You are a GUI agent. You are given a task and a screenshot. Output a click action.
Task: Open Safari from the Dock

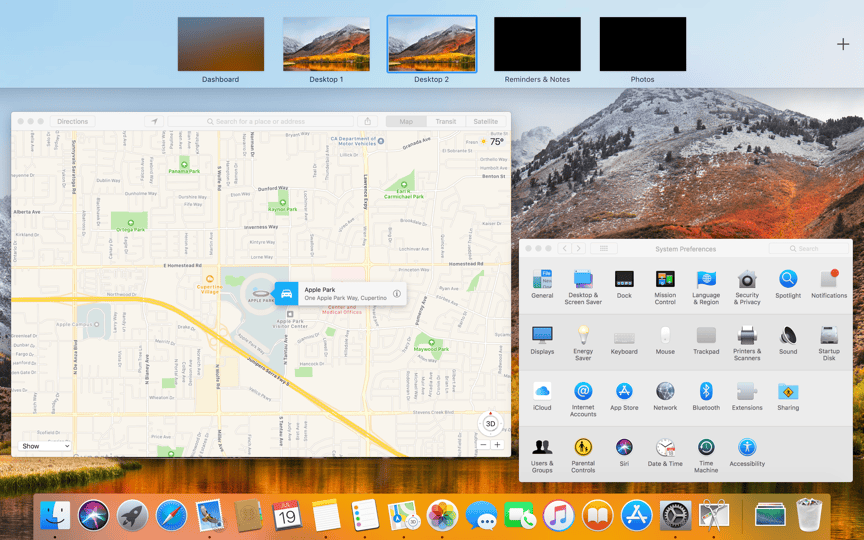coord(171,516)
